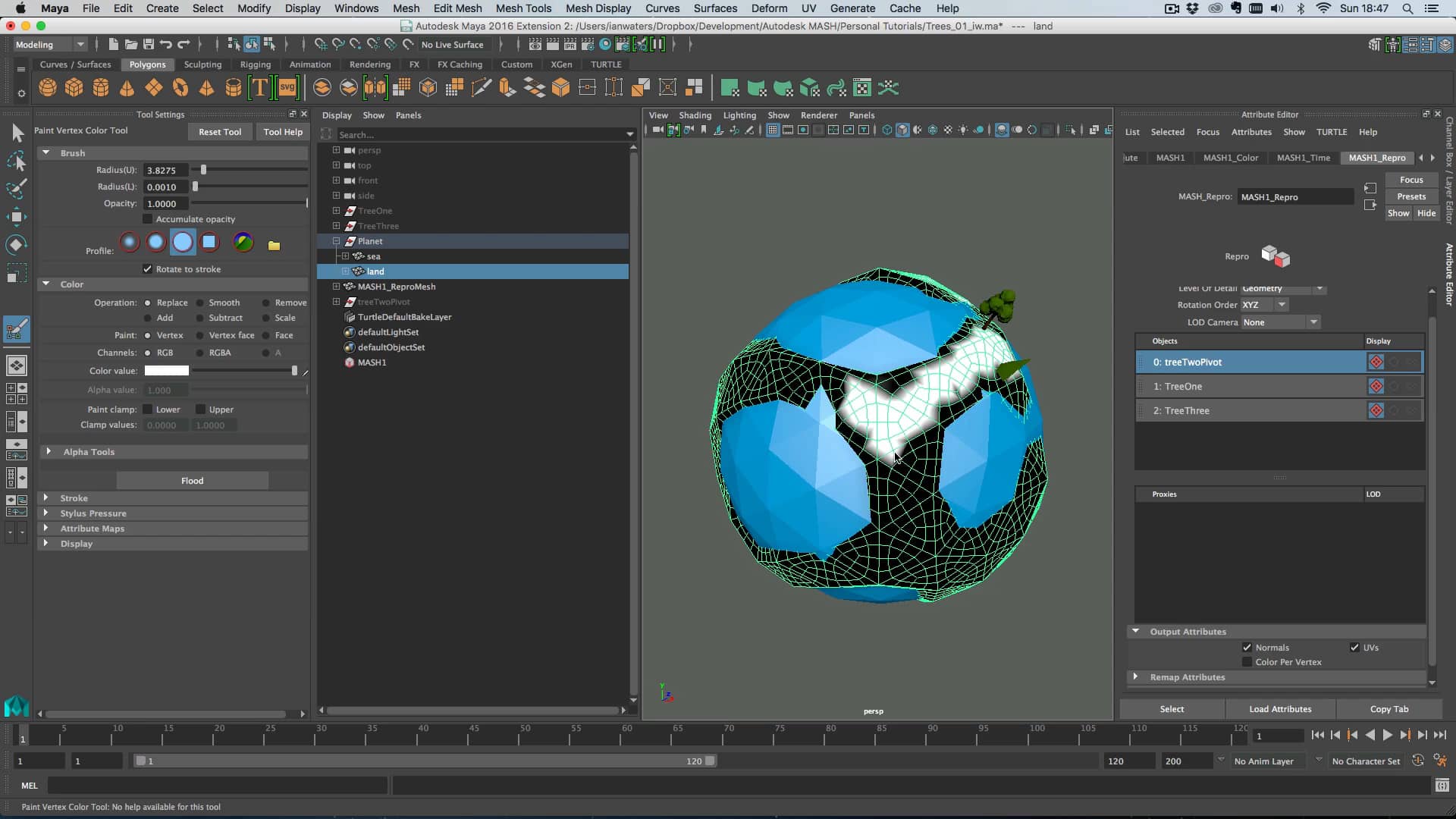The width and height of the screenshot is (1456, 819).
Task: Collapse the Planet node in the Outliner
Action: [337, 241]
